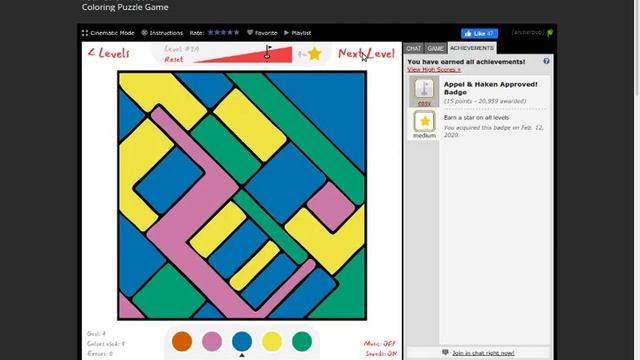The width and height of the screenshot is (640, 360).
Task: Click the flag marker on the red progress bar
Action: tap(268, 52)
